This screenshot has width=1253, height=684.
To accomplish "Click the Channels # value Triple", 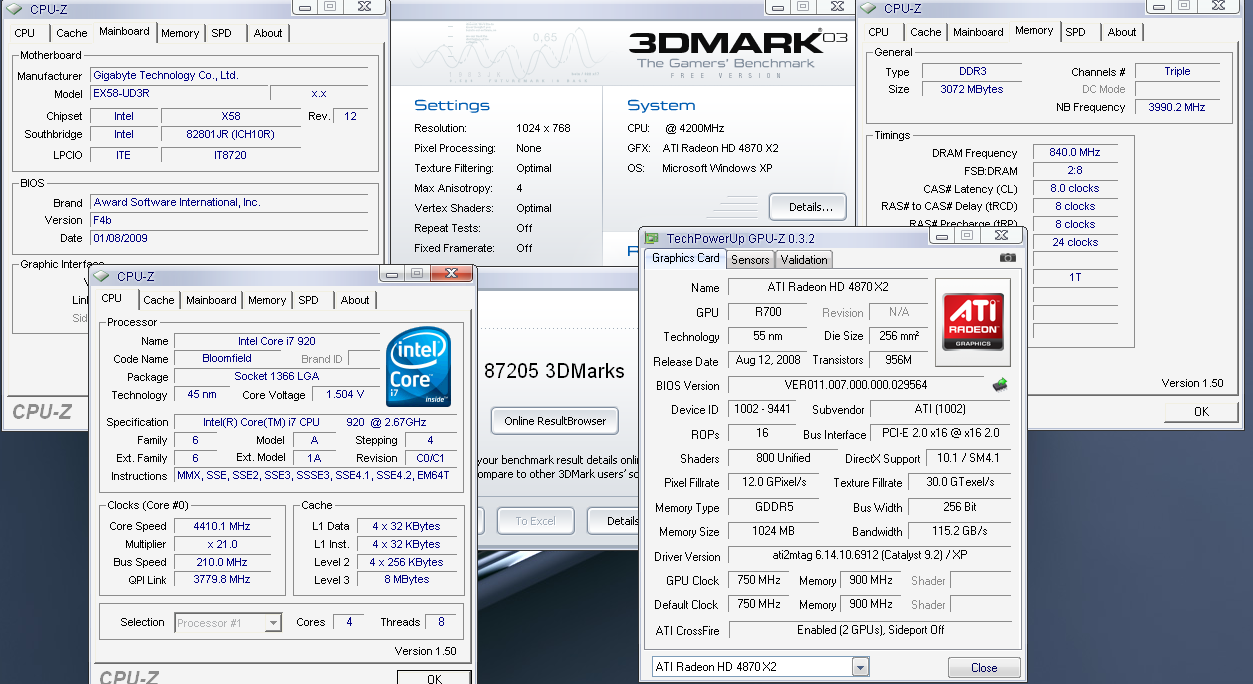I will [x=1177, y=72].
